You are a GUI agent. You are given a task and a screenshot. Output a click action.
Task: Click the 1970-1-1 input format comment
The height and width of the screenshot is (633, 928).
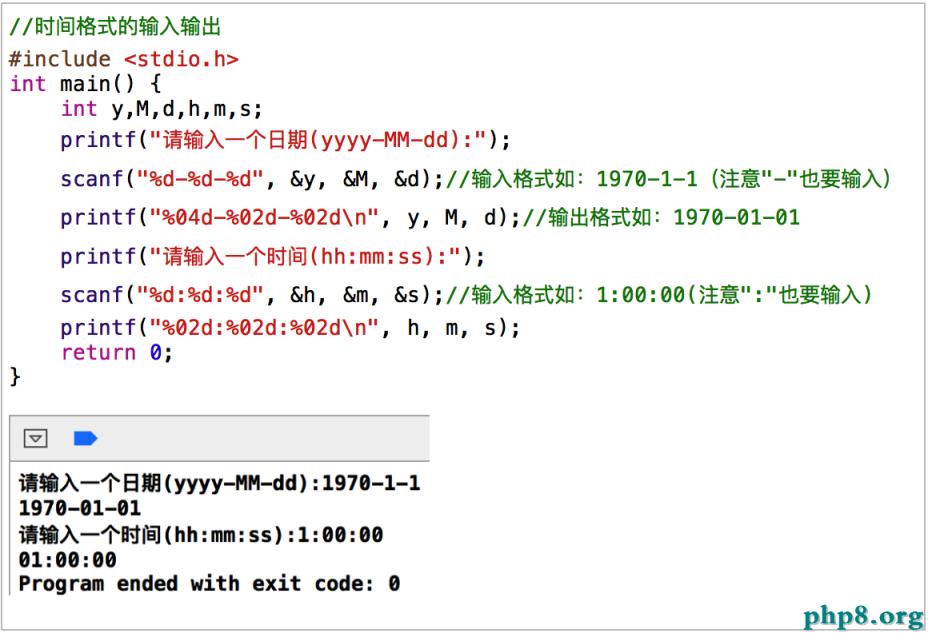tap(668, 179)
